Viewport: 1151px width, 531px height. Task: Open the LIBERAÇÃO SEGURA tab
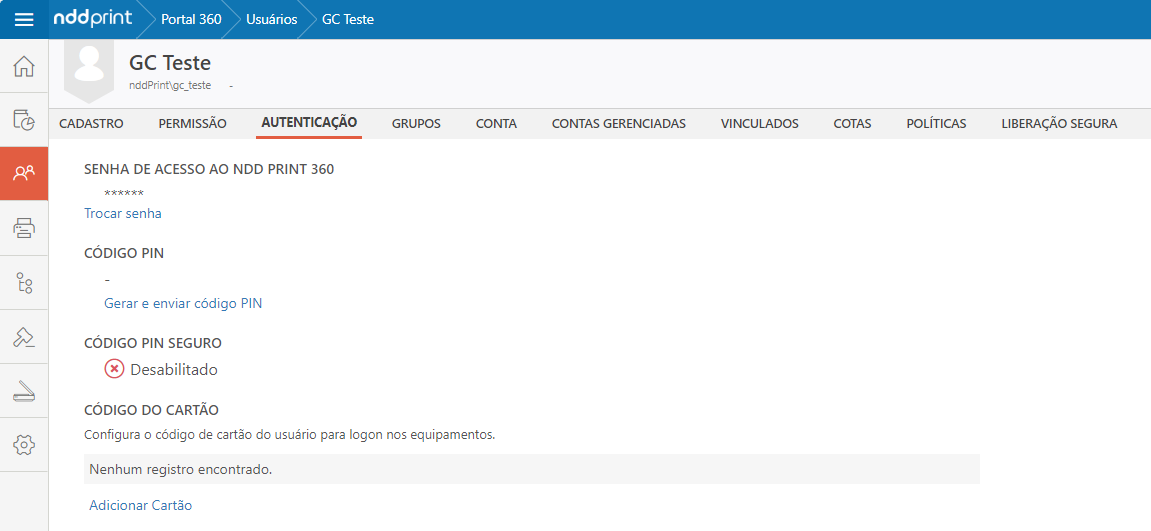1059,124
